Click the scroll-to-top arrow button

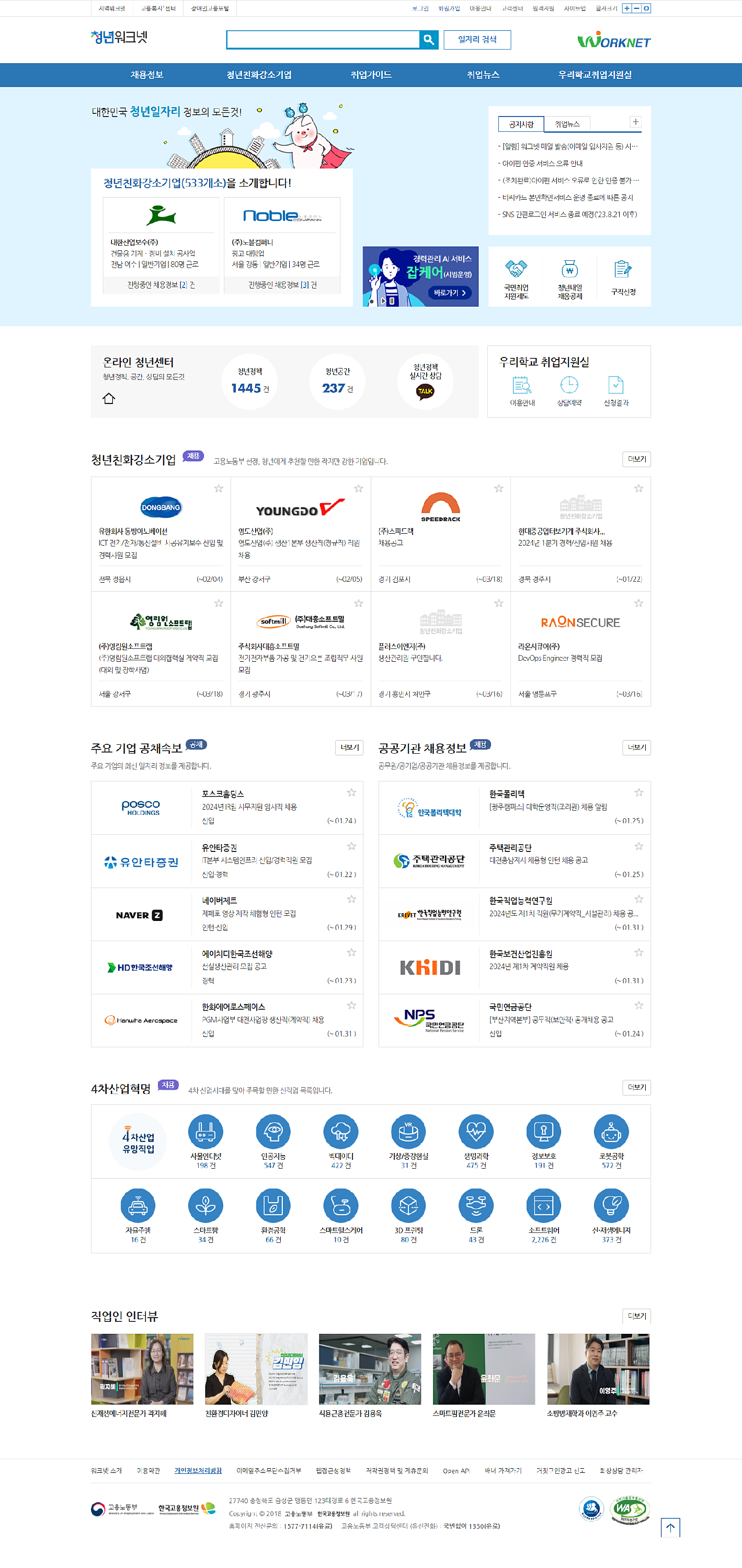click(670, 1527)
